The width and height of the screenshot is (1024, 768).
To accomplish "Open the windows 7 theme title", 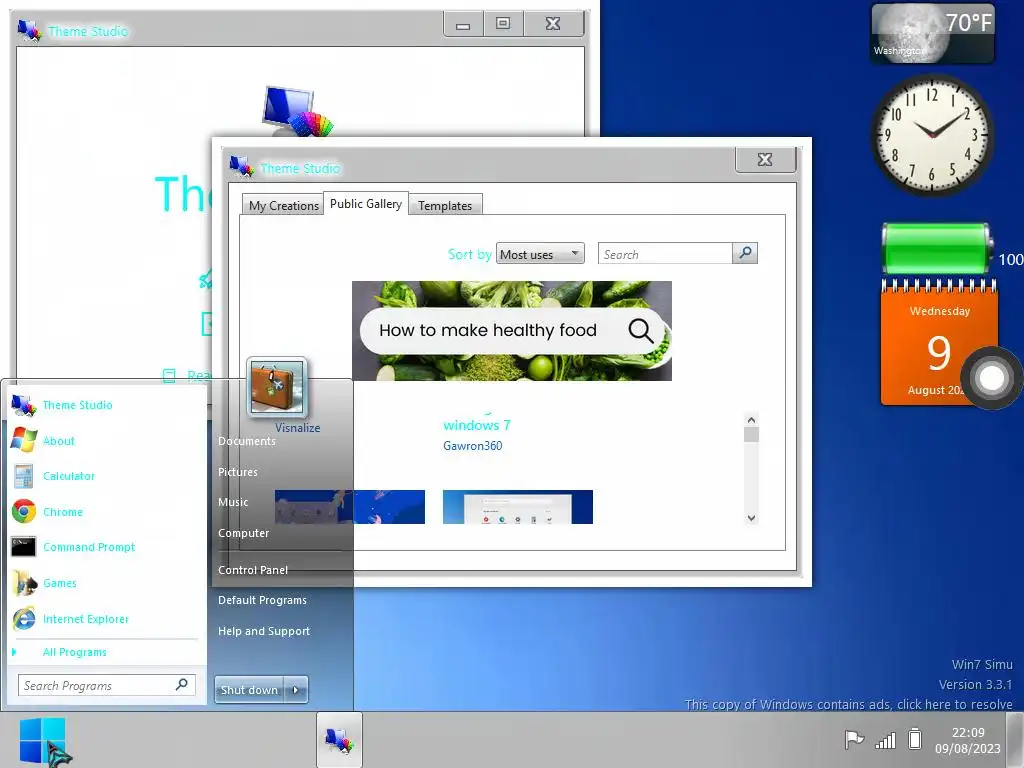I will (477, 425).
